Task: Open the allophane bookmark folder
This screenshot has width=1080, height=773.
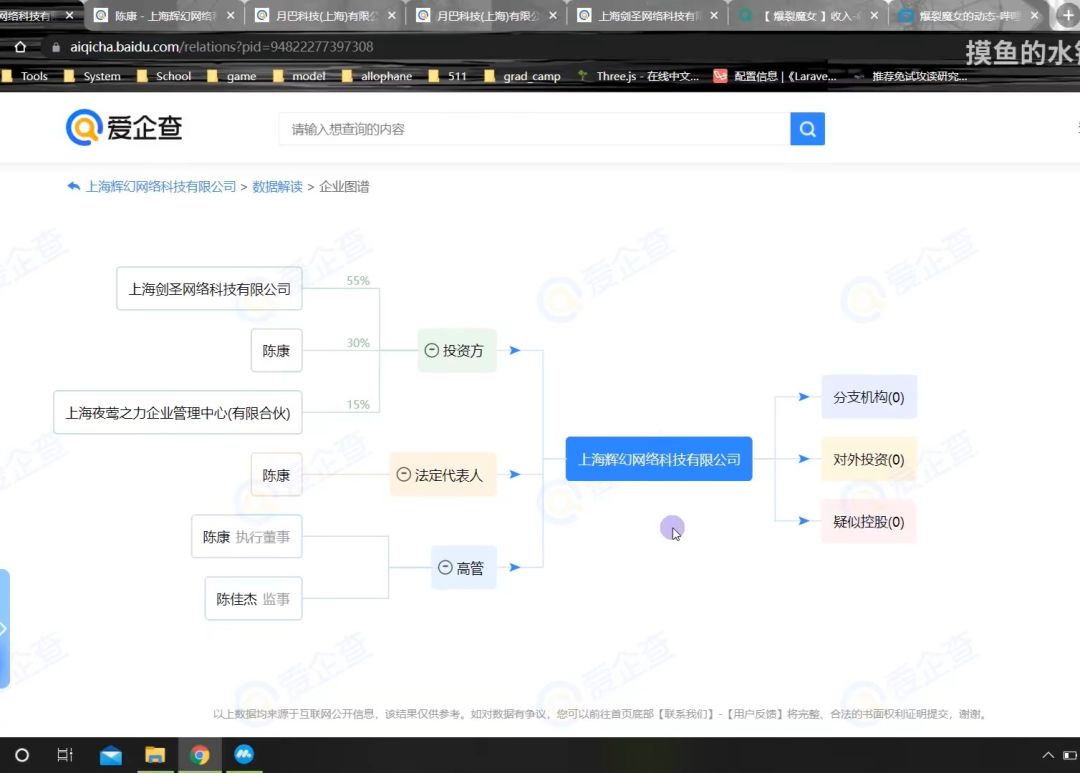Action: click(377, 76)
